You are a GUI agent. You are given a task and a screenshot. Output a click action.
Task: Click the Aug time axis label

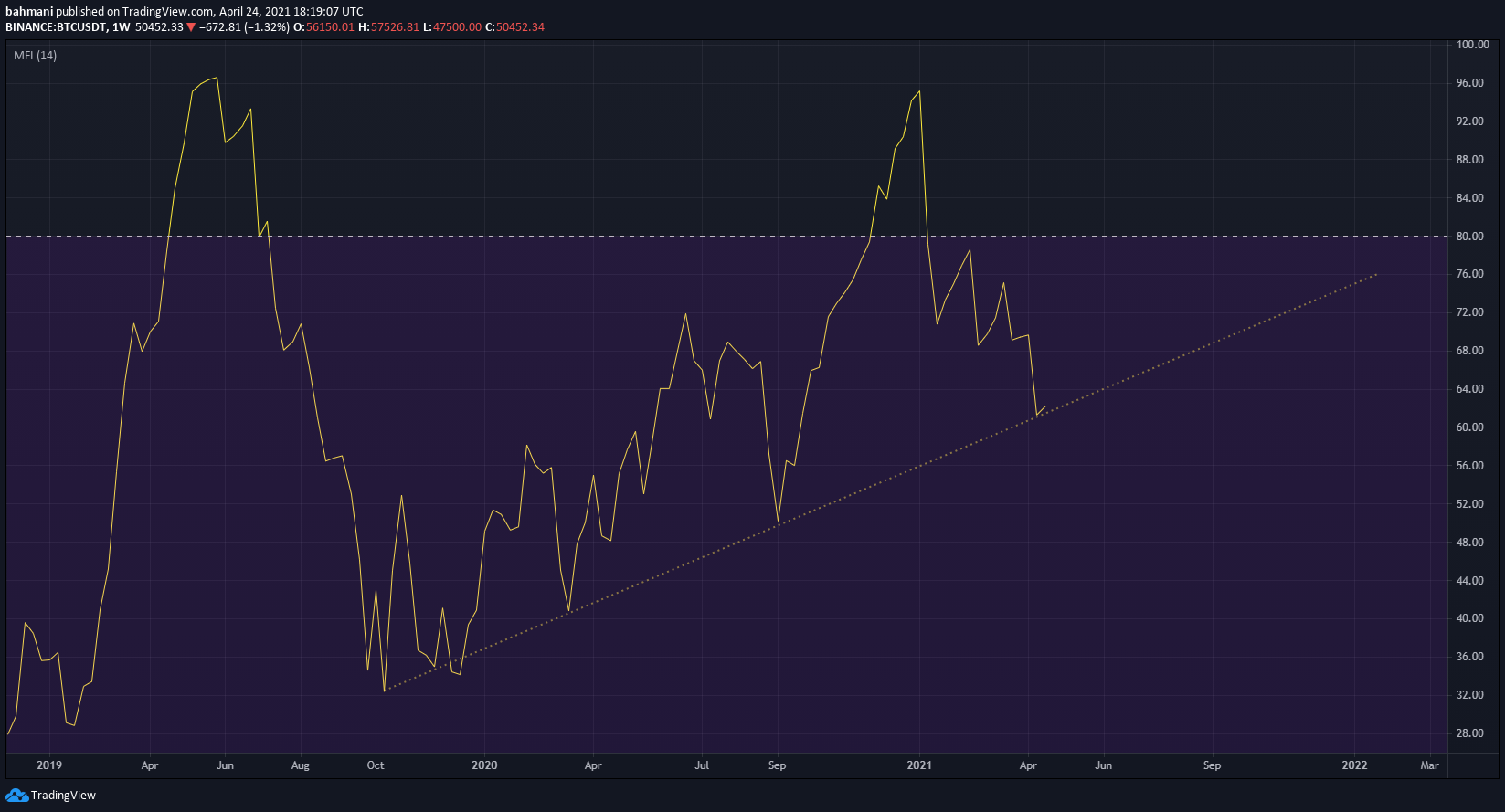[x=300, y=765]
